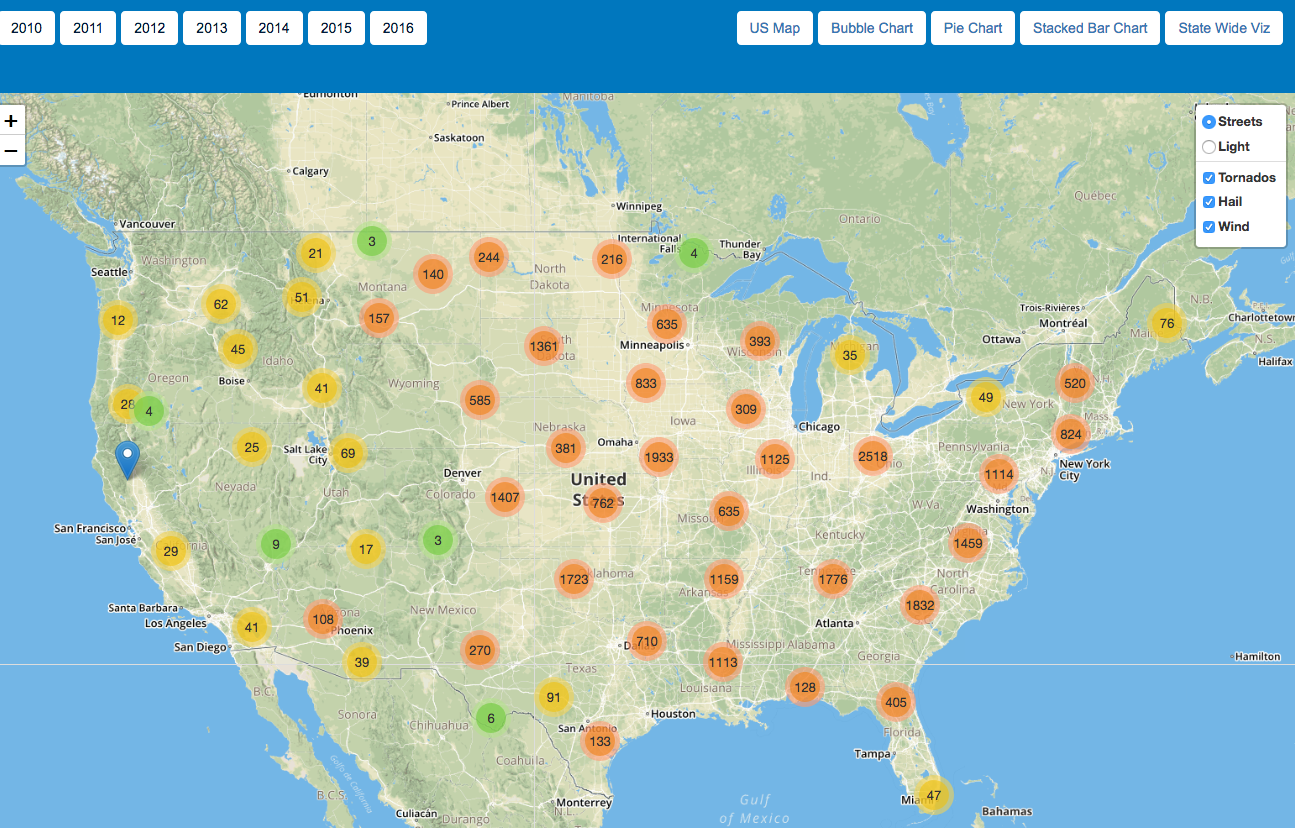The image size is (1295, 828).
Task: Toggle the Hail layer checkbox
Action: 1209,202
